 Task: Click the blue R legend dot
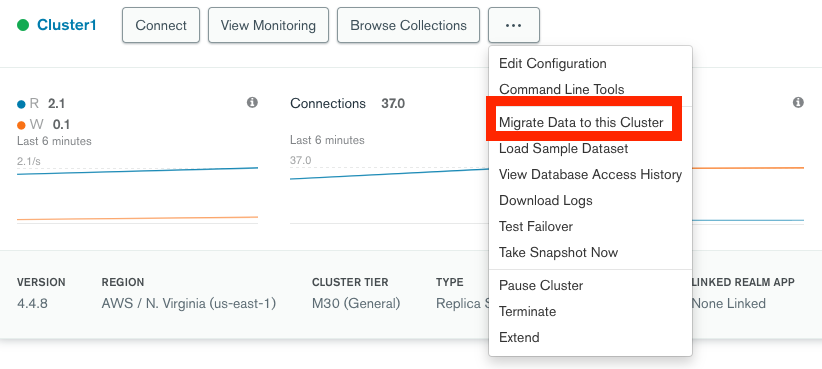tap(21, 104)
